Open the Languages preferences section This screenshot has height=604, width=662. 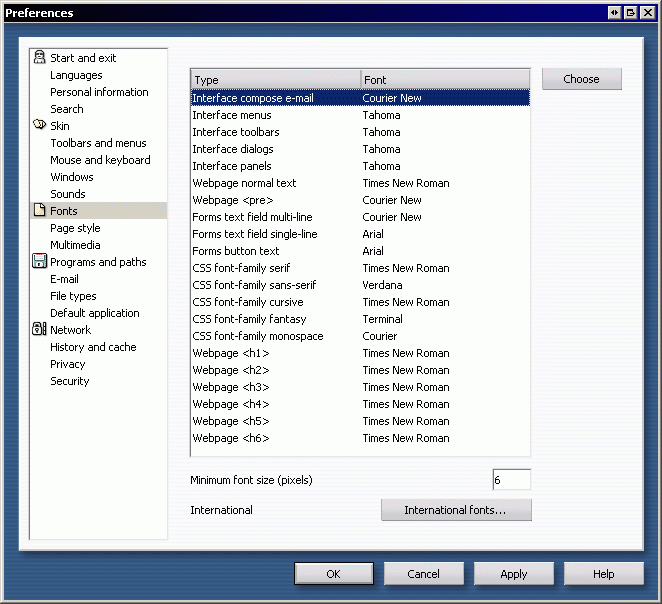(76, 75)
